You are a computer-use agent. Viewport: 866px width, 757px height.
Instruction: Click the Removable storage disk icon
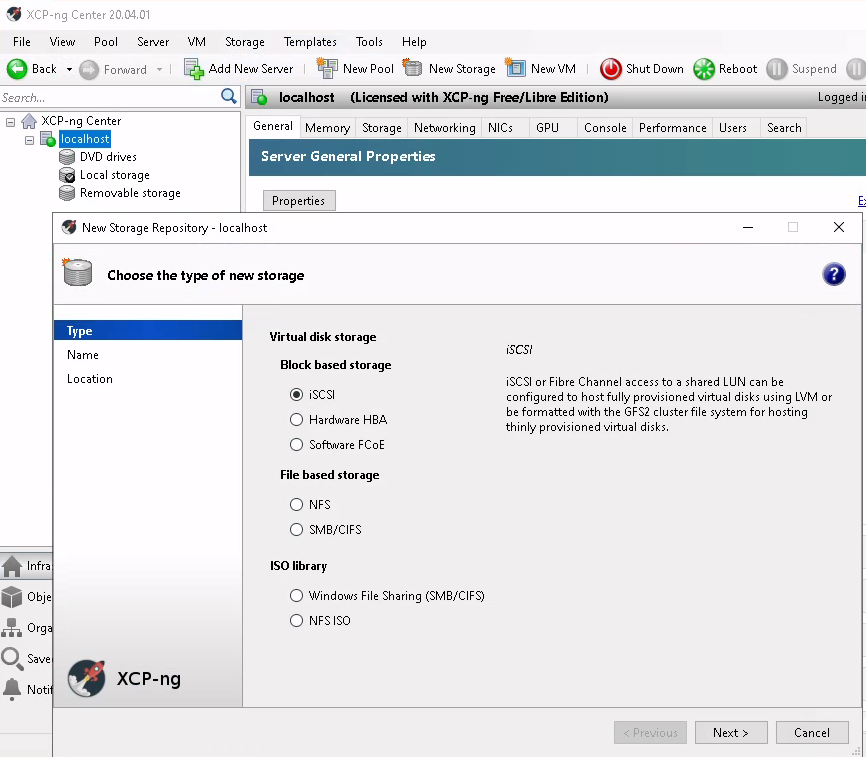[67, 193]
